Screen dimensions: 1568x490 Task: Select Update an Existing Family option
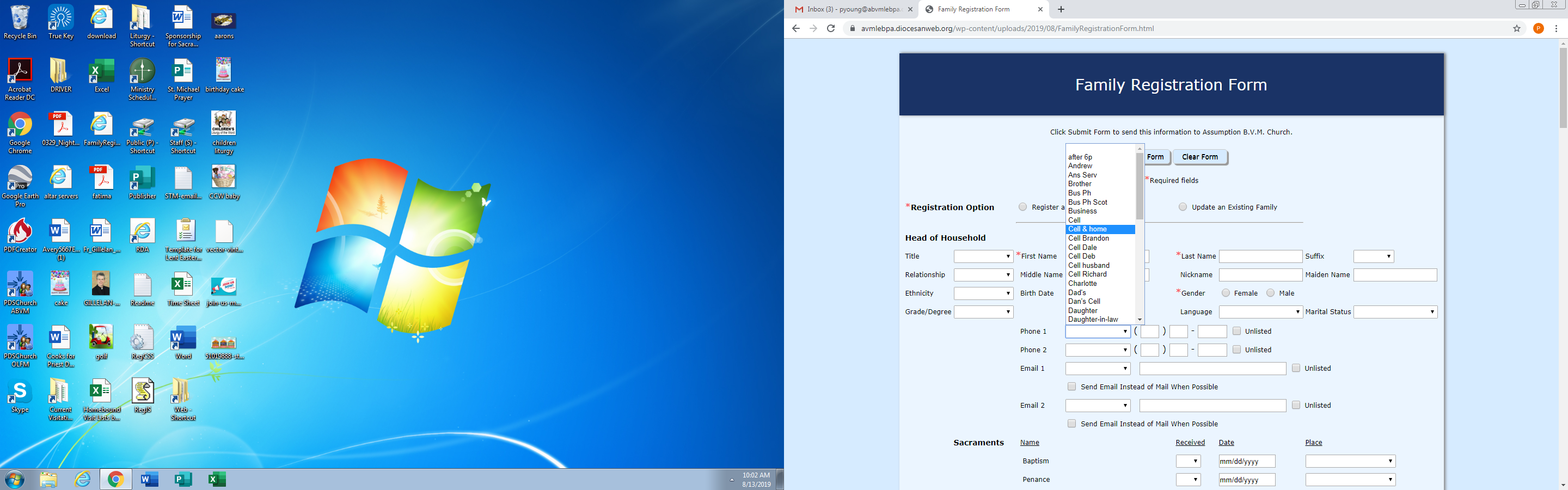[x=1183, y=207]
